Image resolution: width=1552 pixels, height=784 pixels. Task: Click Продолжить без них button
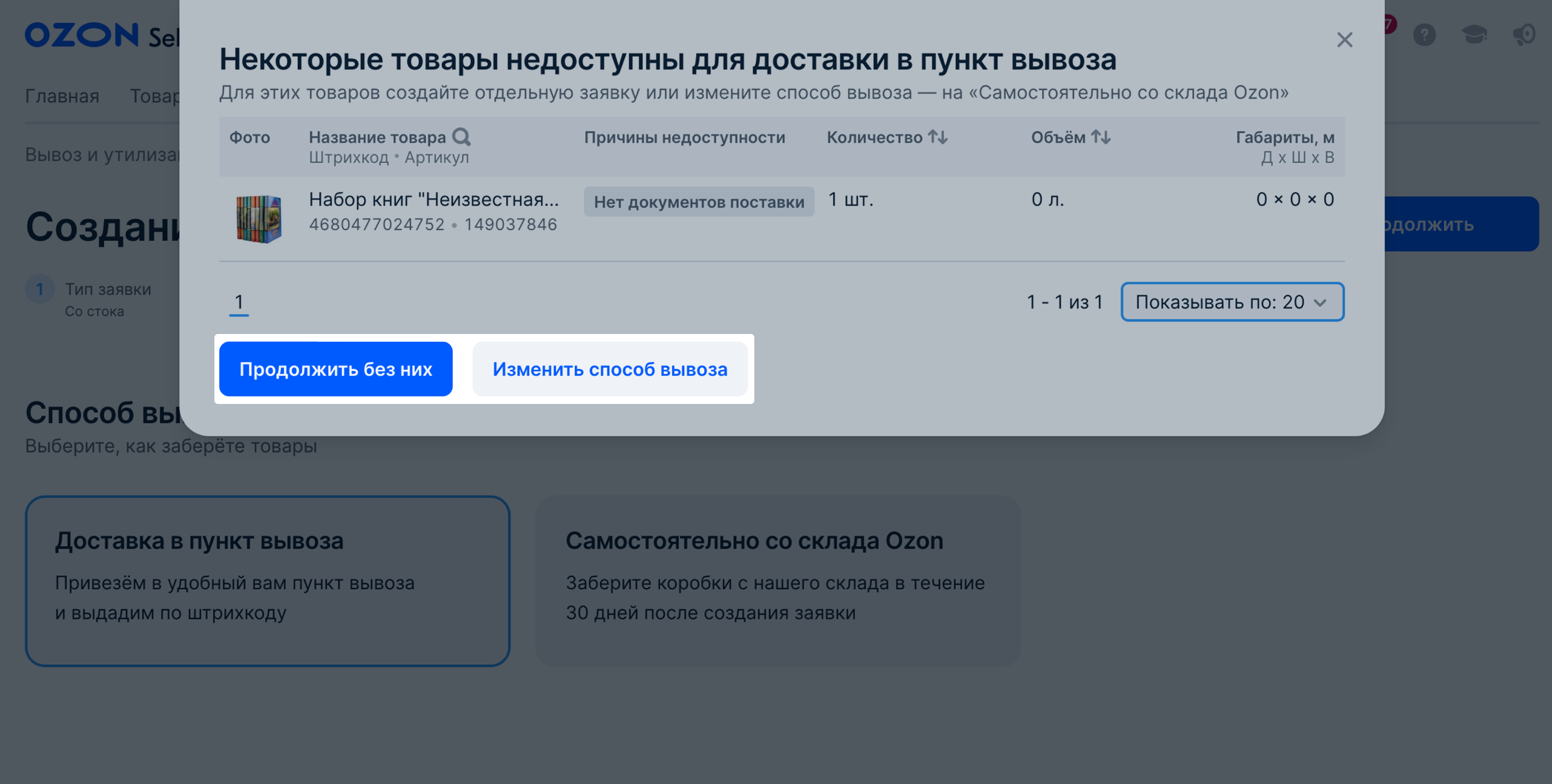coord(335,369)
